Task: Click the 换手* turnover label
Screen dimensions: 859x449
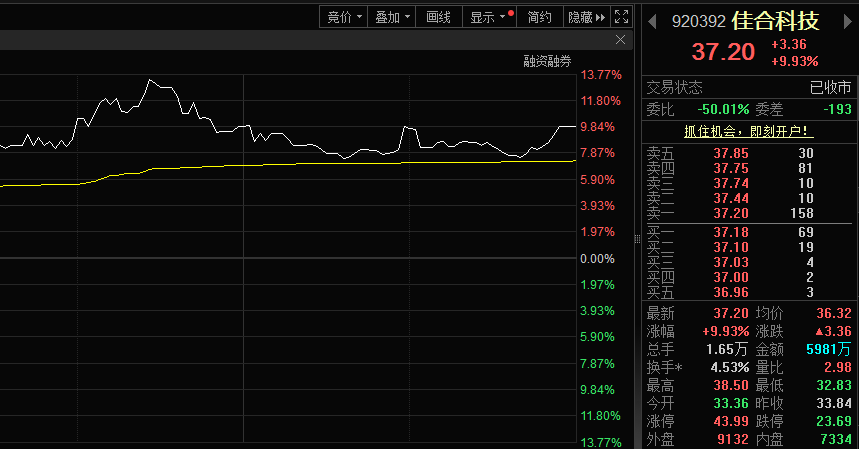Action: (x=662, y=367)
